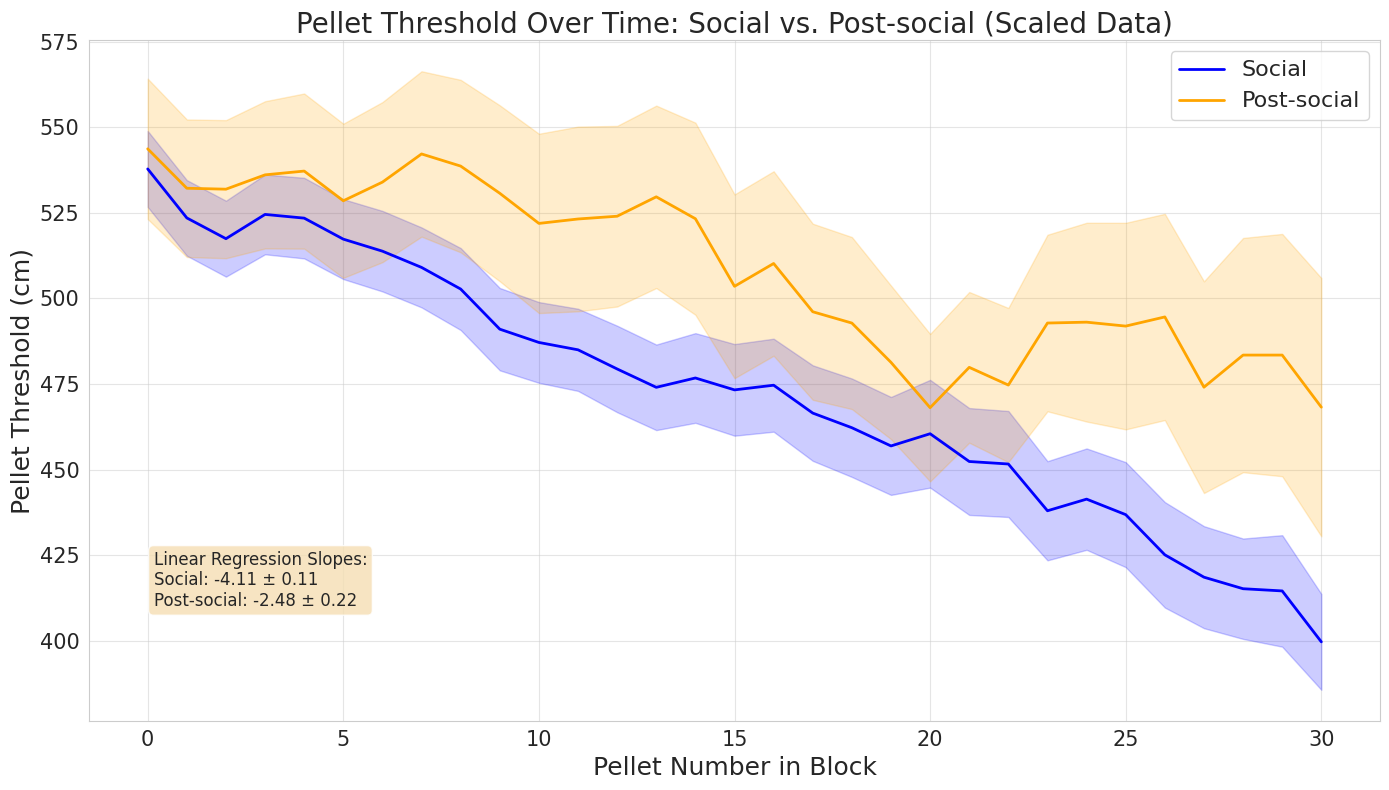Select the "Post-social" legend label
This screenshot has height=790, width=1389.
tap(1299, 100)
